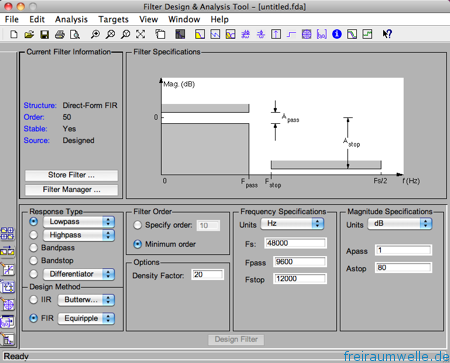Click the Fs sampling frequency field
450x363 pixels.
(x=295, y=243)
